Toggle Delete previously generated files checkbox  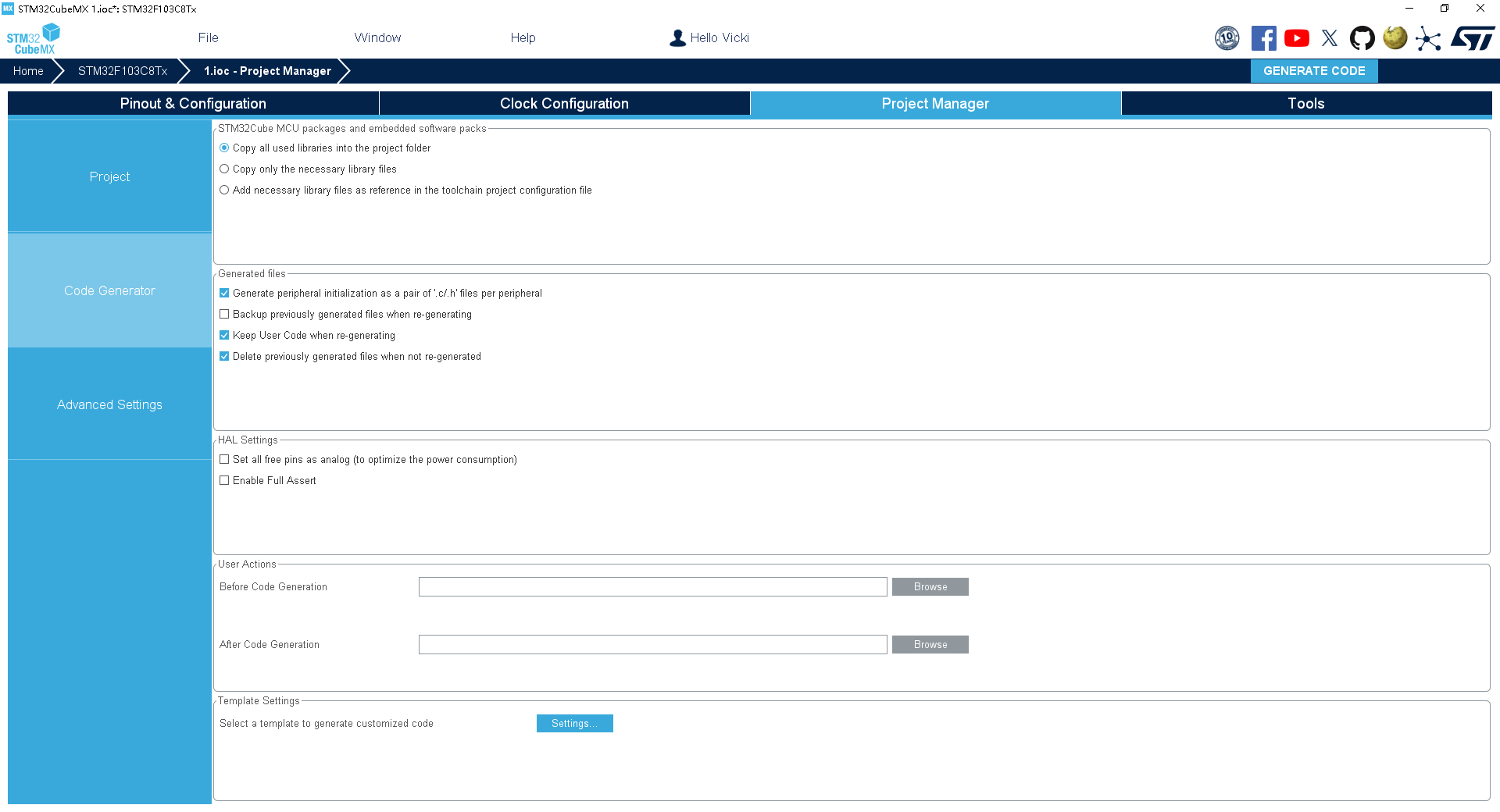224,356
